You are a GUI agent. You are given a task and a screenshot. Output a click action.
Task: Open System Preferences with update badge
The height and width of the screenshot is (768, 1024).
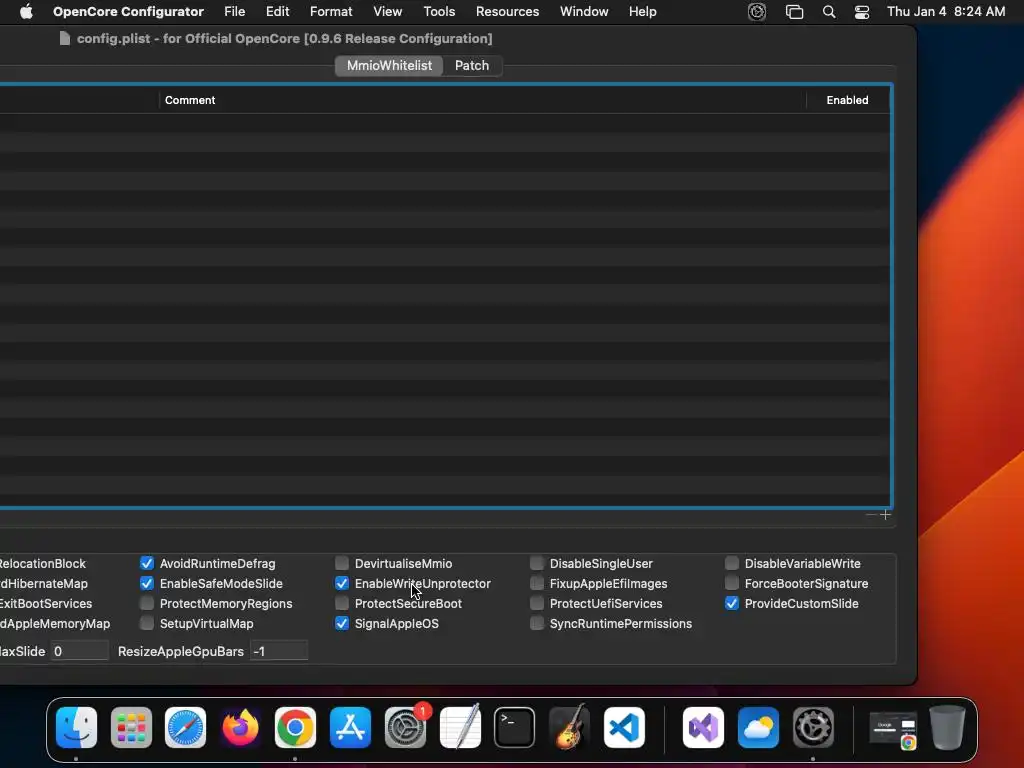tap(406, 727)
